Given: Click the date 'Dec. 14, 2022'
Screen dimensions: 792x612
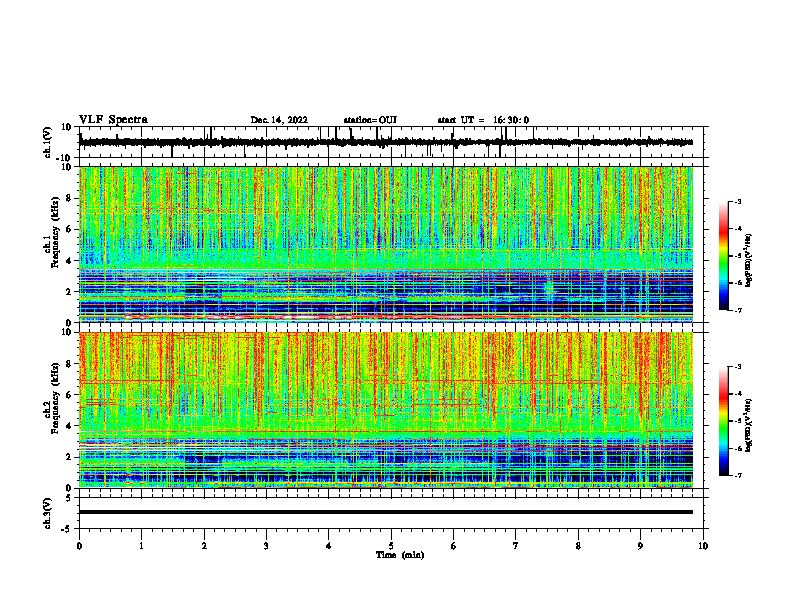Looking at the screenshot, I should 279,120.
